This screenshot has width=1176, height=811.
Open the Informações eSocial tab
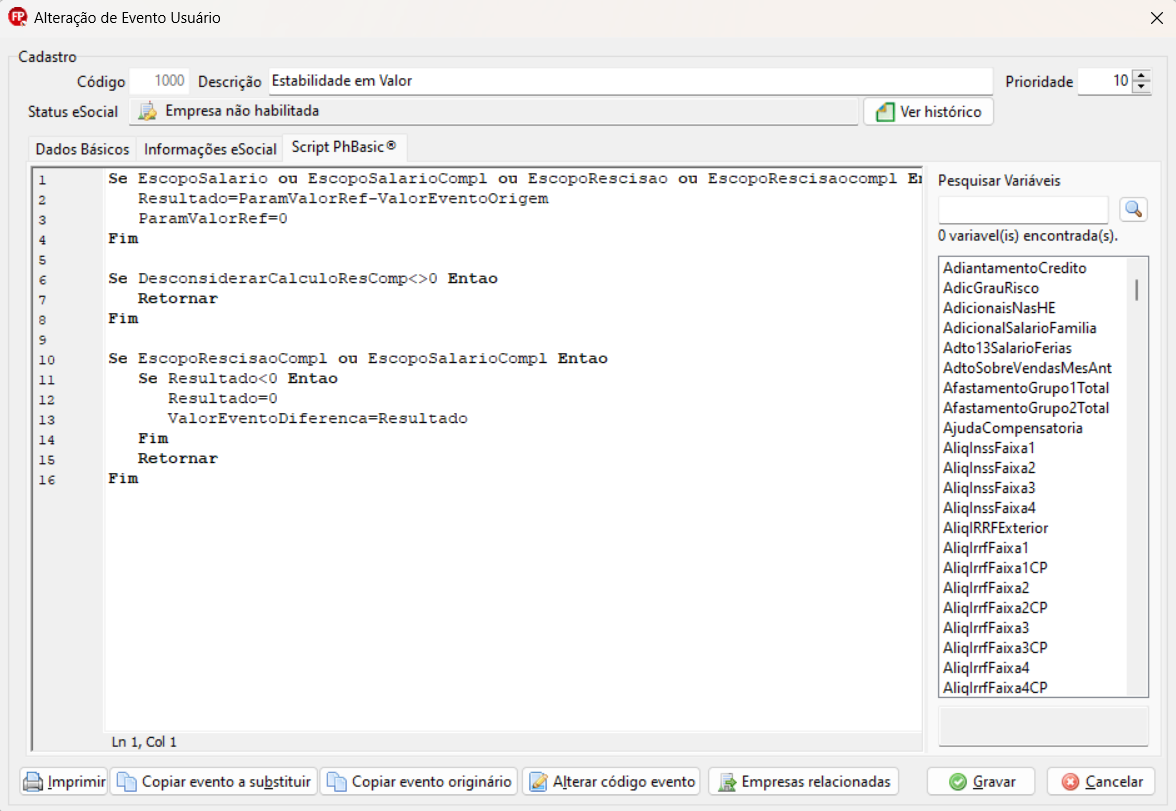click(x=210, y=149)
